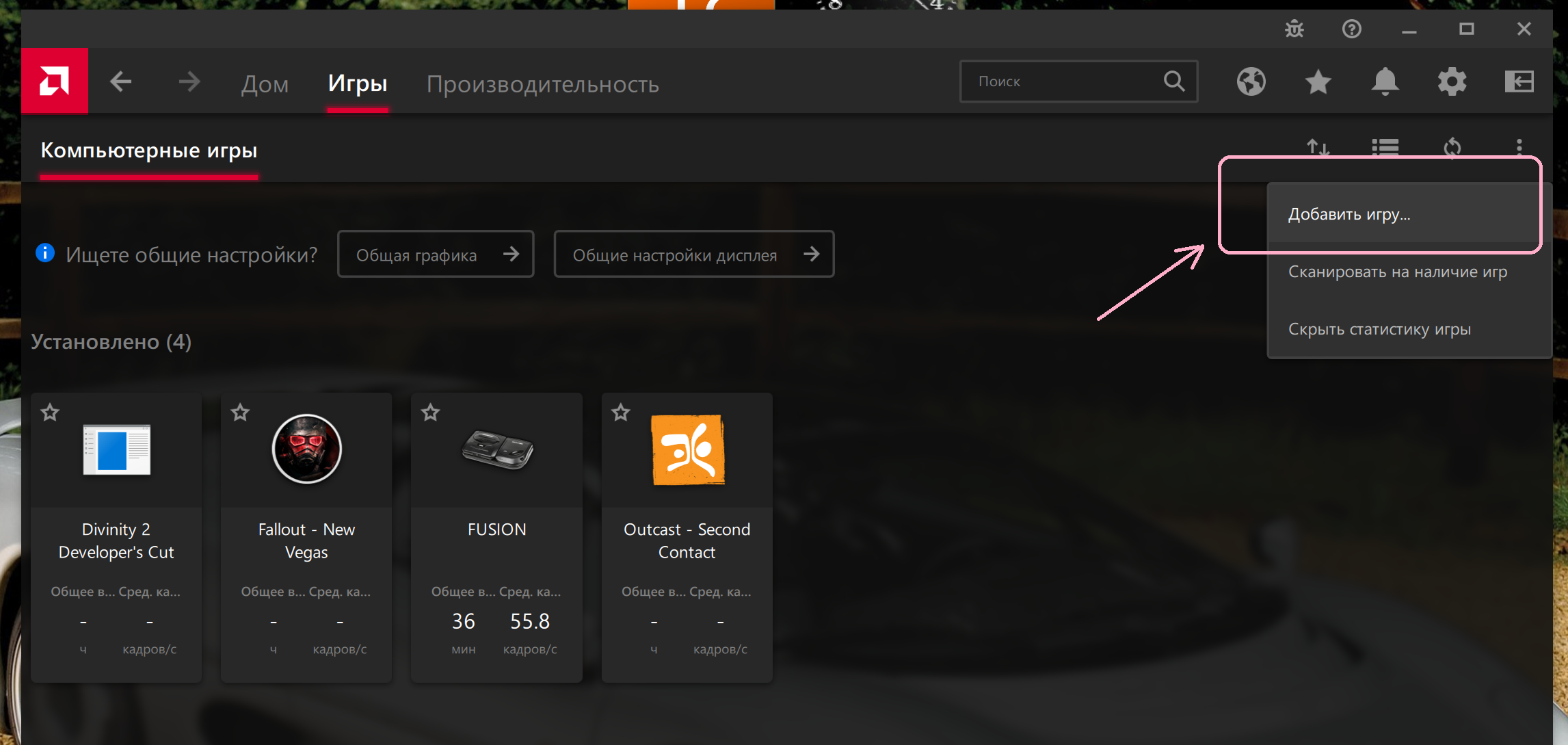The width and height of the screenshot is (1568, 745).
Task: Select Сканировать на наличие игр
Action: coord(1409,272)
